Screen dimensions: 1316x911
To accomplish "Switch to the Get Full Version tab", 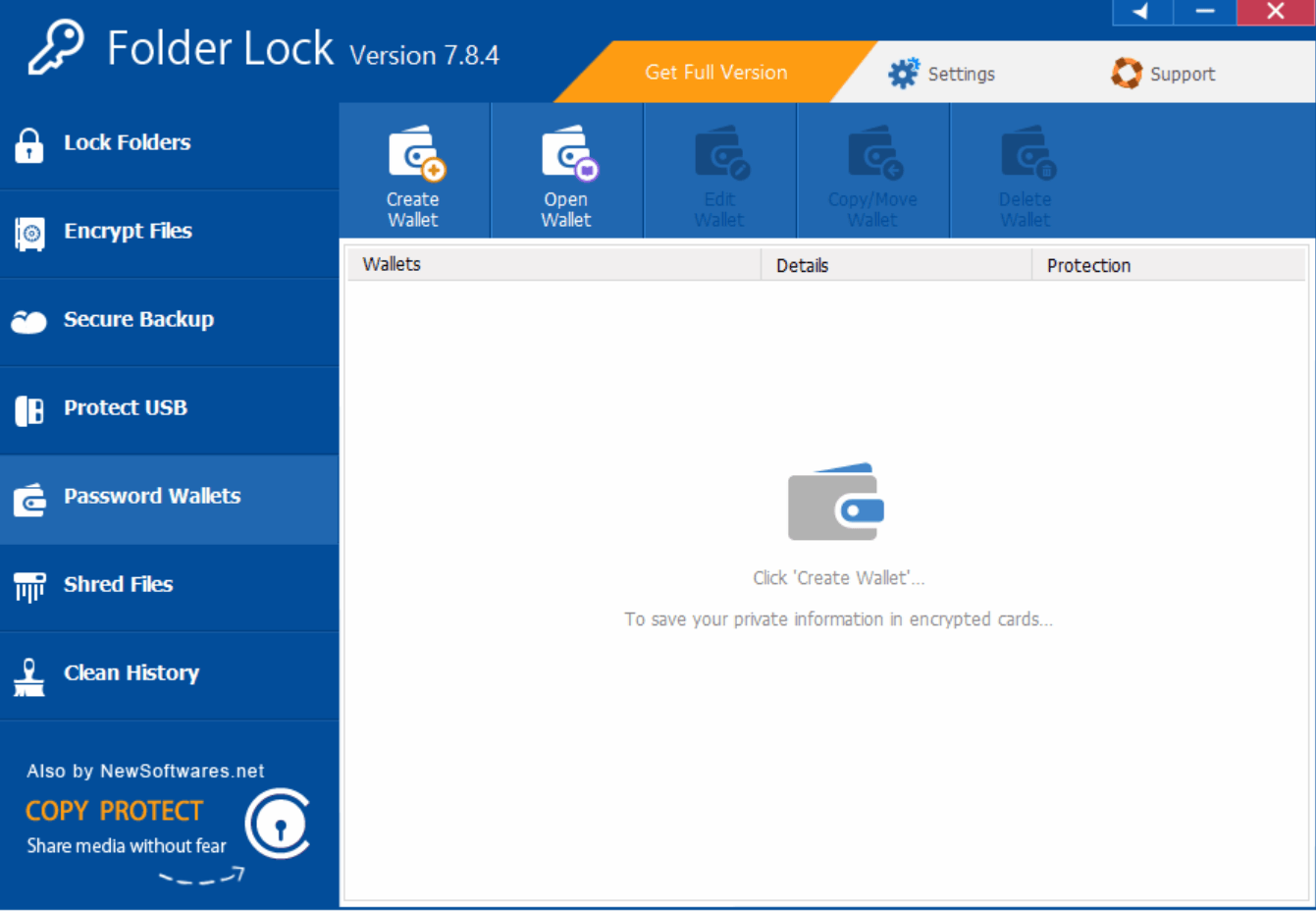I will (715, 72).
